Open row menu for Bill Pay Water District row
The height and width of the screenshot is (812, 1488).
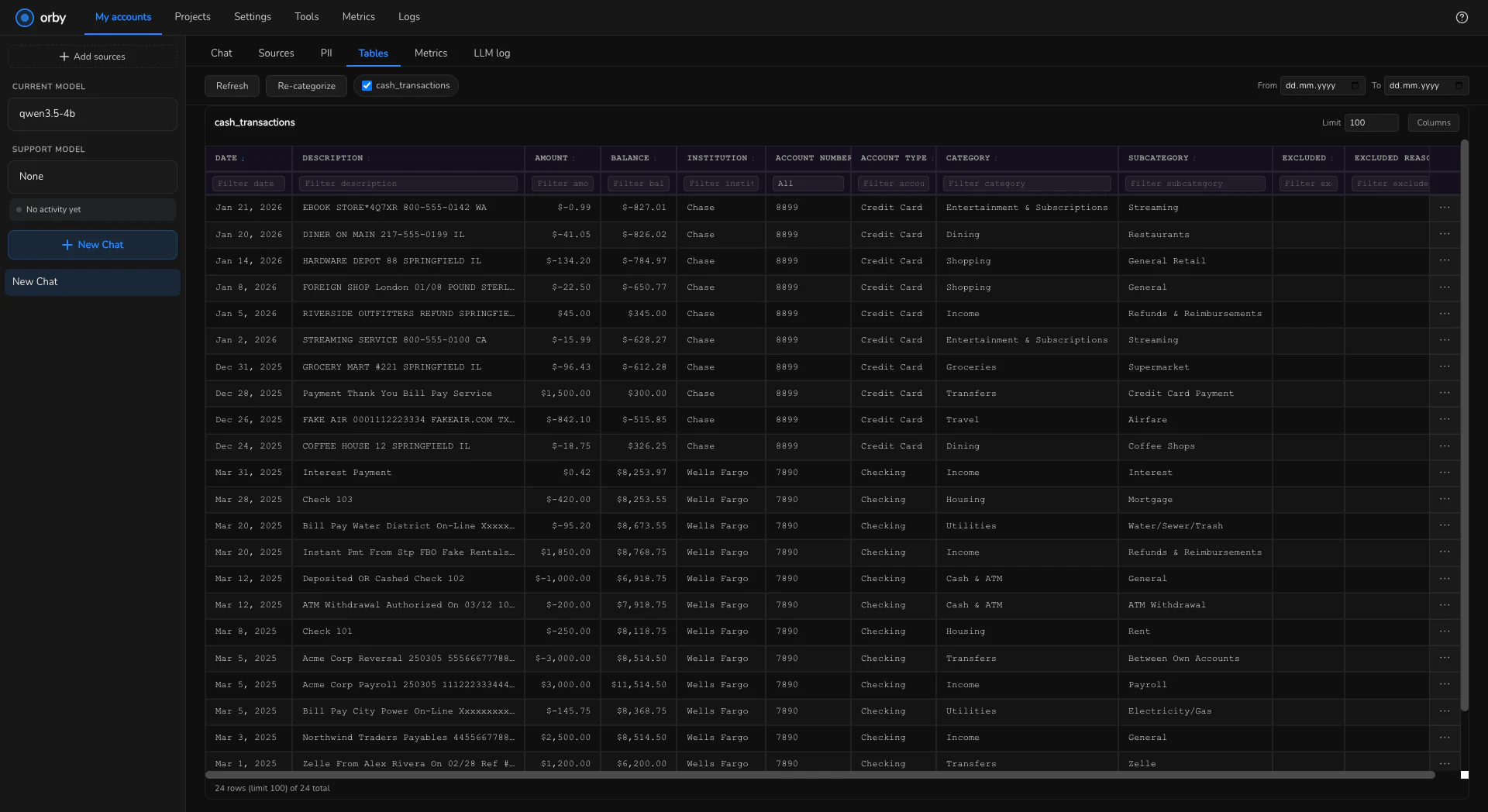1445,525
